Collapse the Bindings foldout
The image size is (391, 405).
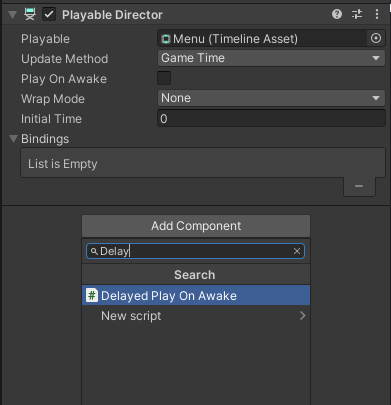13,139
